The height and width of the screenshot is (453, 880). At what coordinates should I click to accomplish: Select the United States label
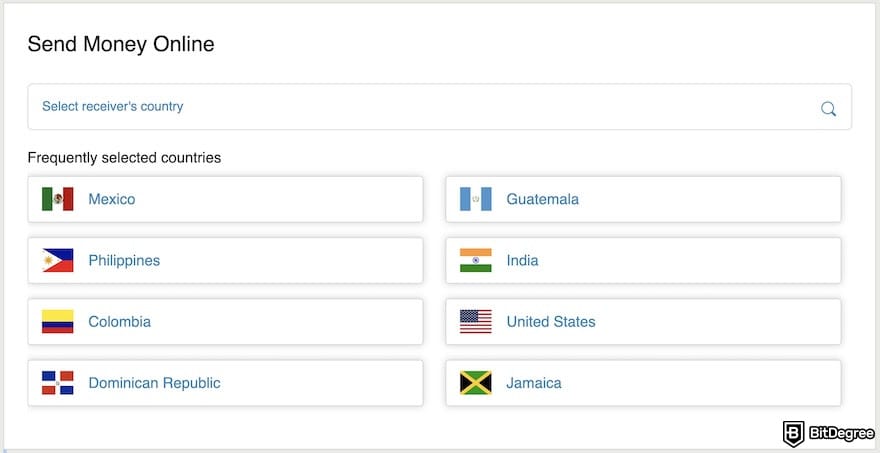pyautogui.click(x=551, y=322)
